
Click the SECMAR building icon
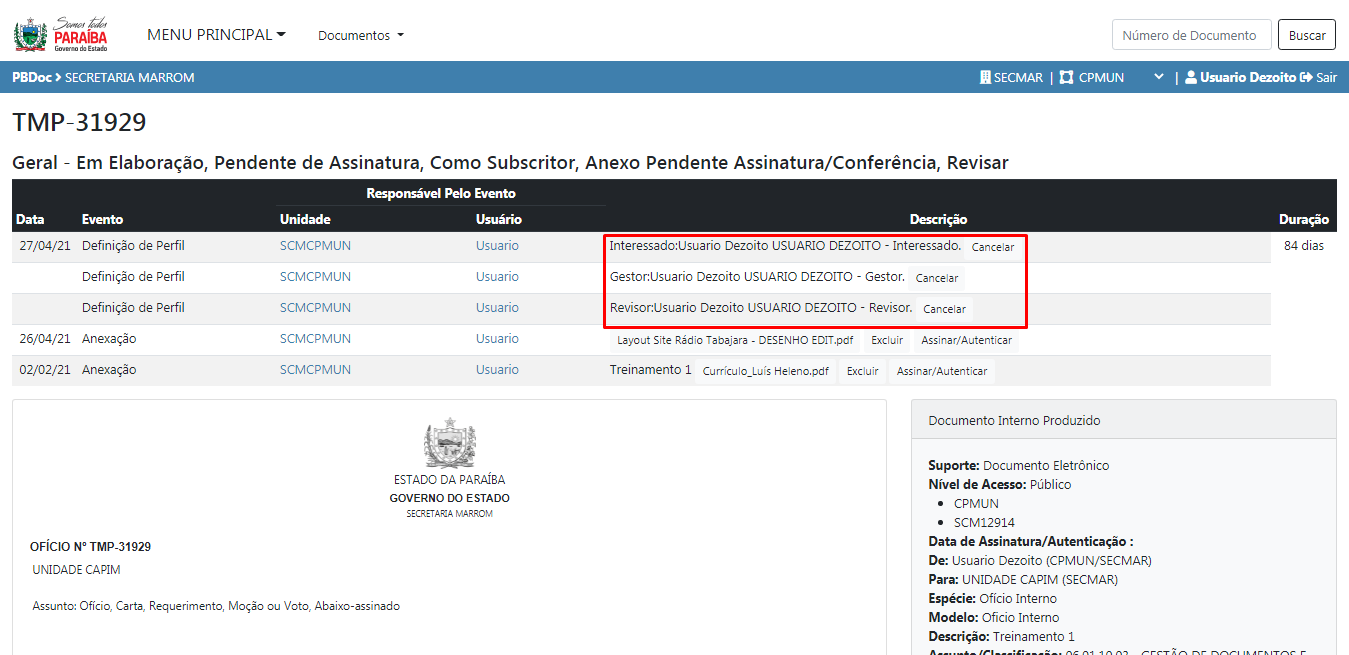coord(985,77)
